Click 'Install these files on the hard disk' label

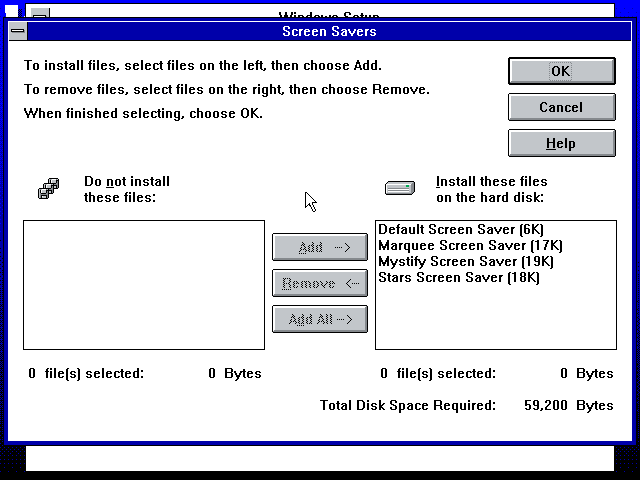[x=491, y=189]
